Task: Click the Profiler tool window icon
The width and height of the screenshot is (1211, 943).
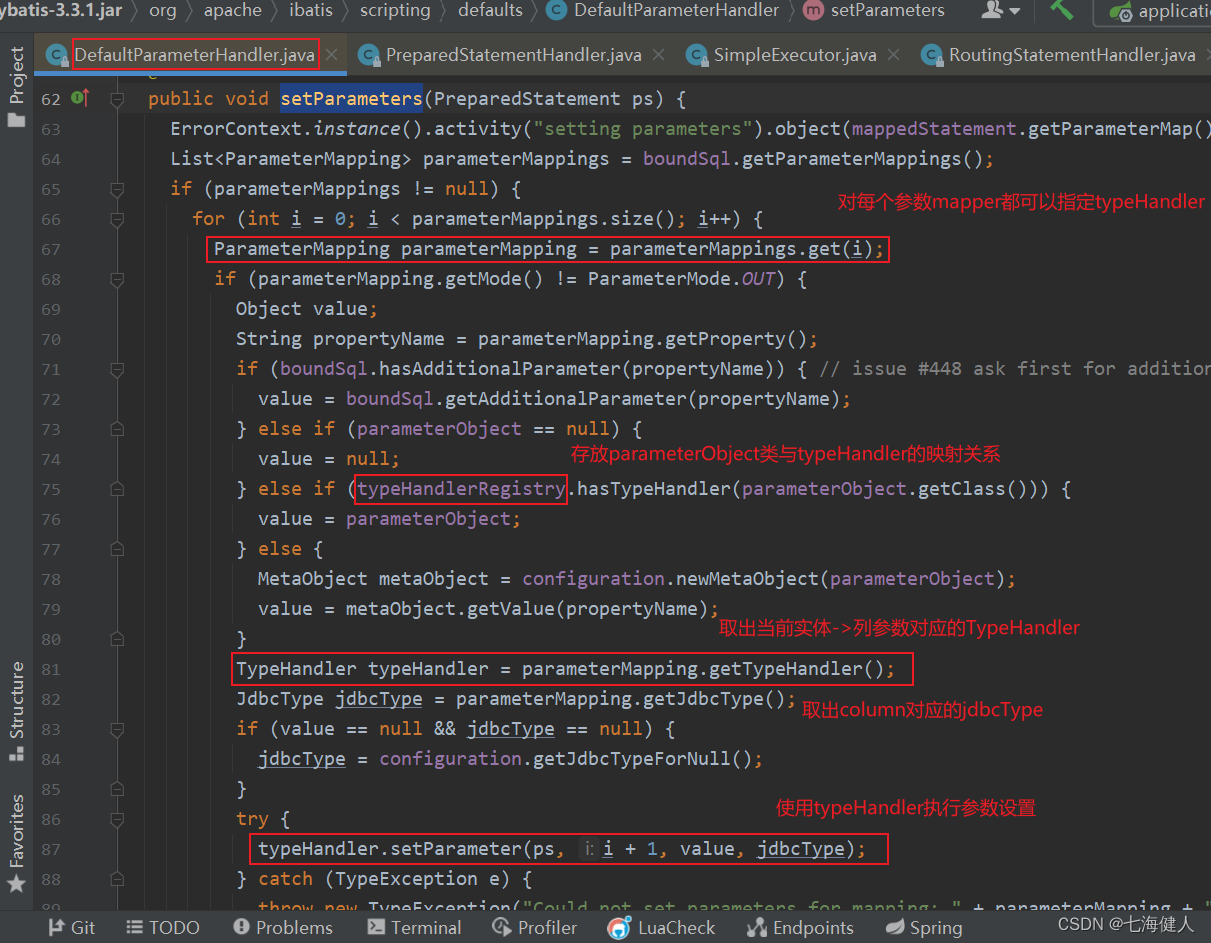Action: (x=534, y=927)
